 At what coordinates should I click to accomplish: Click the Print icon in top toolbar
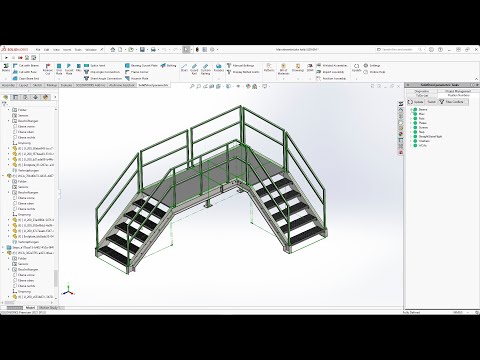pyautogui.click(x=153, y=50)
